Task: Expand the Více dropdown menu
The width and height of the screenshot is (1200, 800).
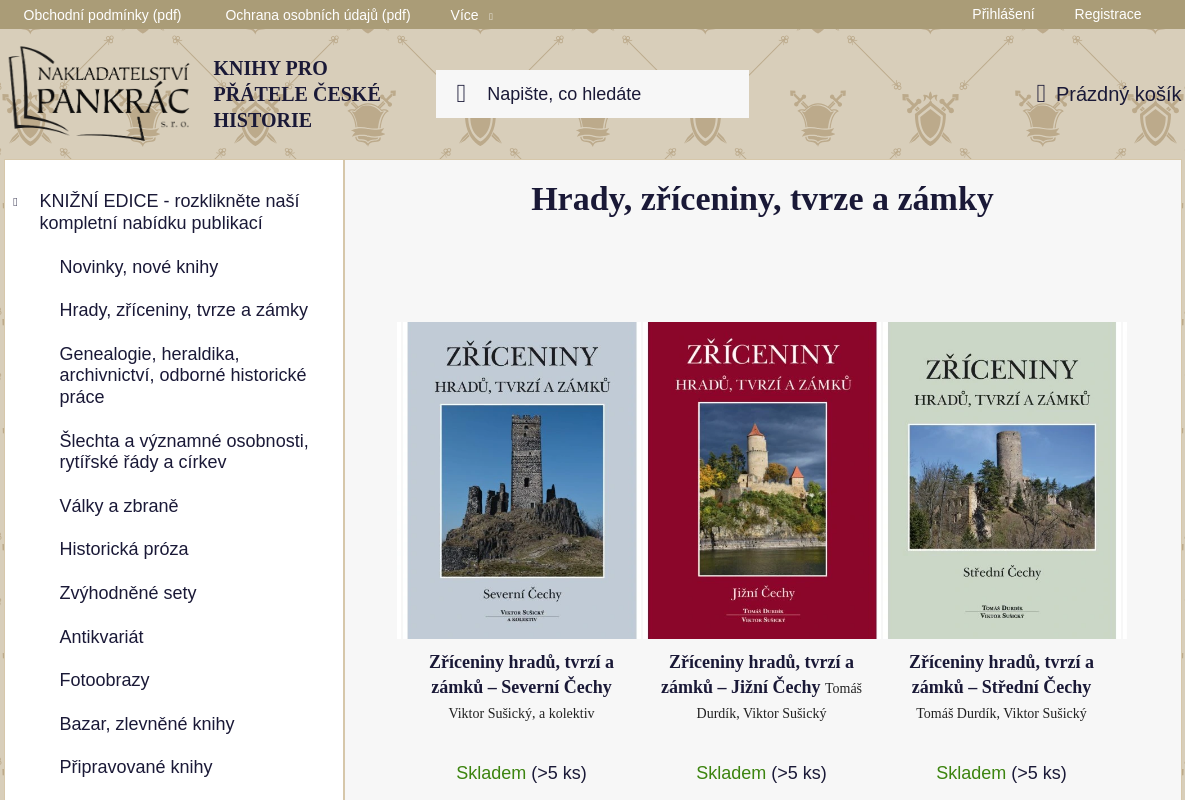Action: (x=464, y=15)
